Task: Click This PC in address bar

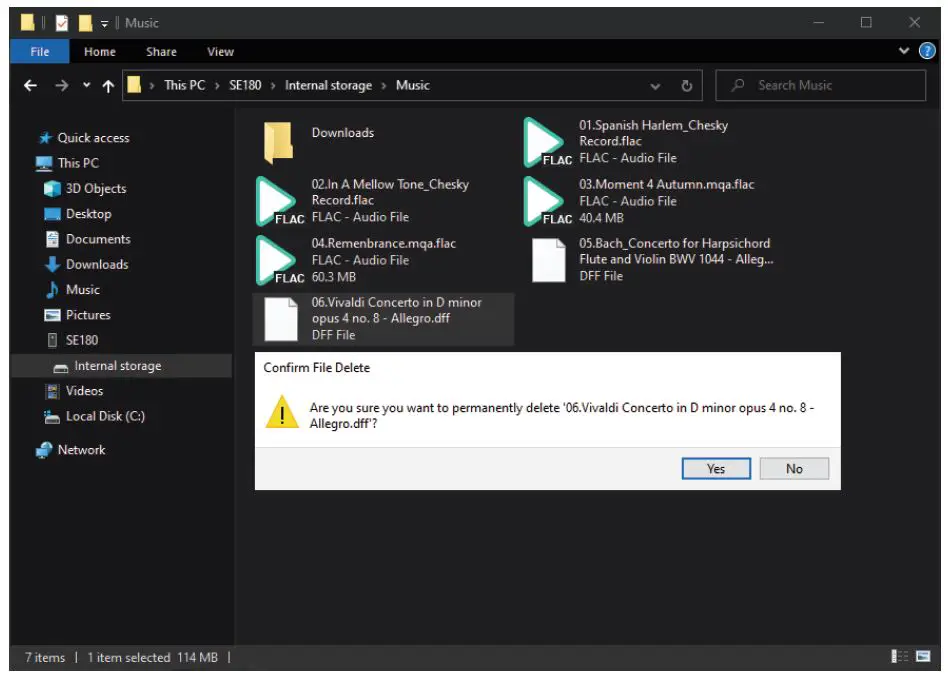Action: (184, 85)
